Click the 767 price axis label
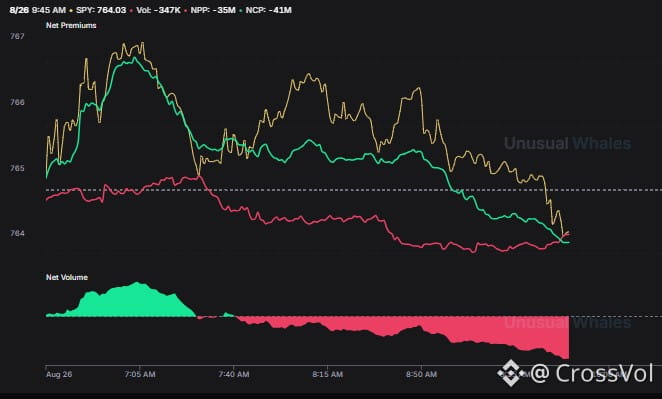Screen dimensions: 662x399 point(17,36)
